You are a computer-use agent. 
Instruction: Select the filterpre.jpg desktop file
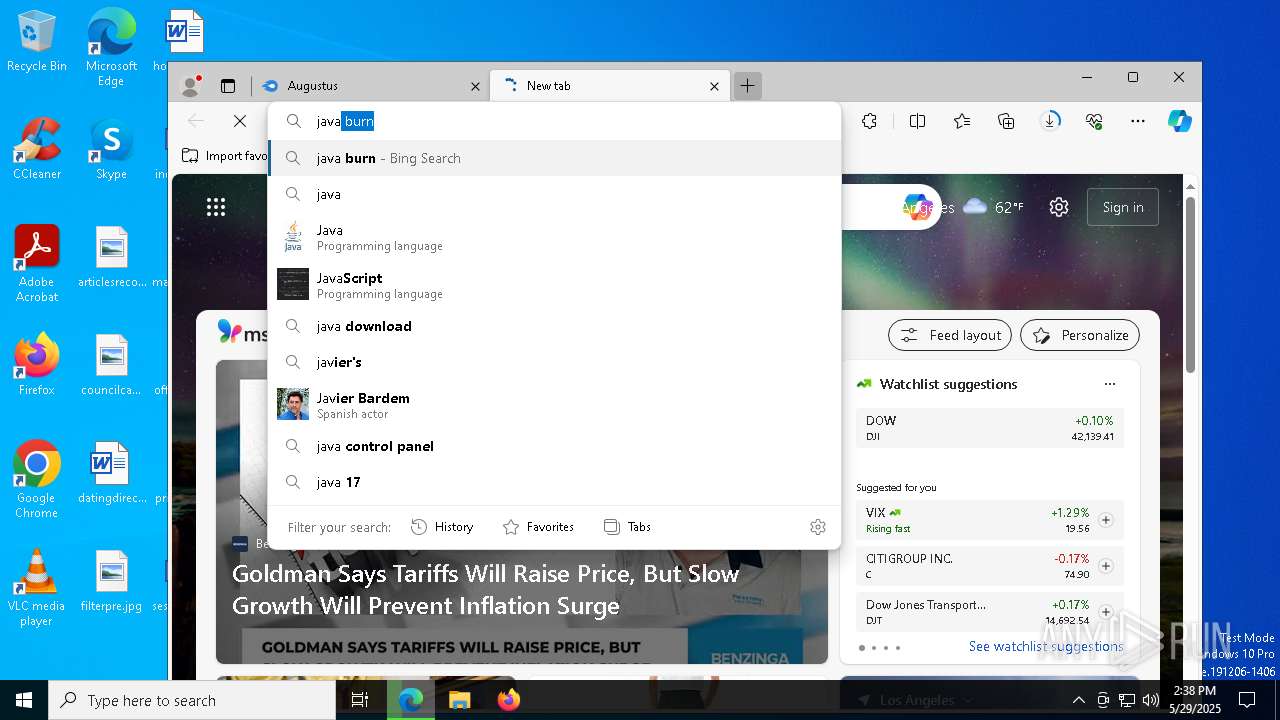(x=111, y=581)
